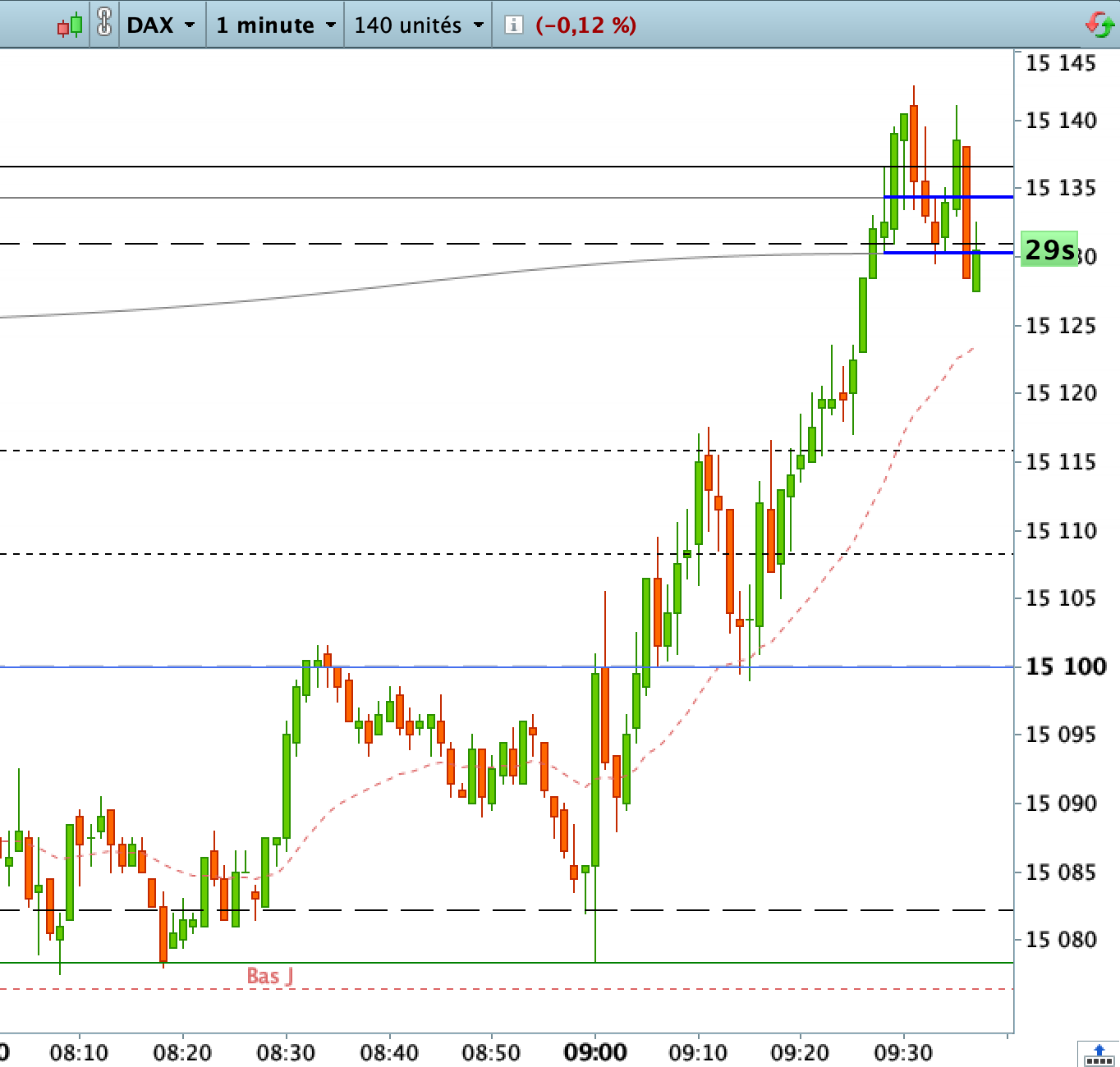
Task: Click the "09:30" time axis label
Action: point(903,1052)
